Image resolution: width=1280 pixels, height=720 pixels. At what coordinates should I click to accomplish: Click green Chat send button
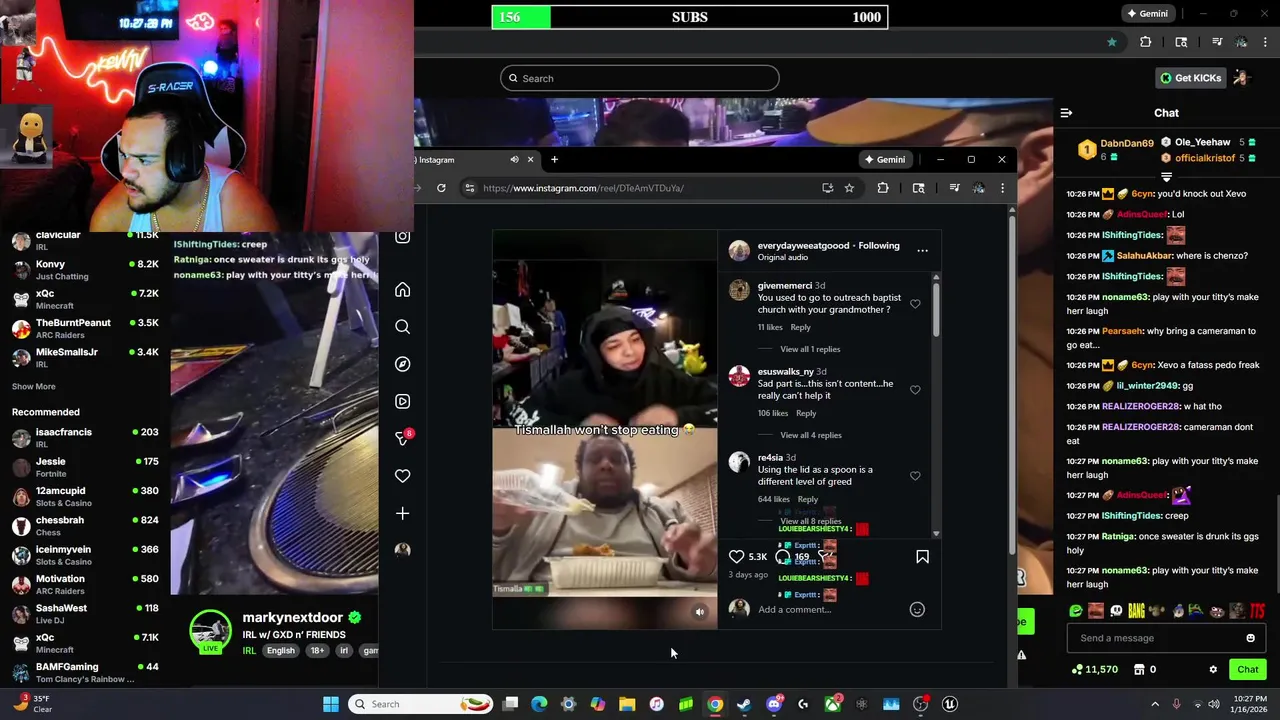click(x=1248, y=669)
